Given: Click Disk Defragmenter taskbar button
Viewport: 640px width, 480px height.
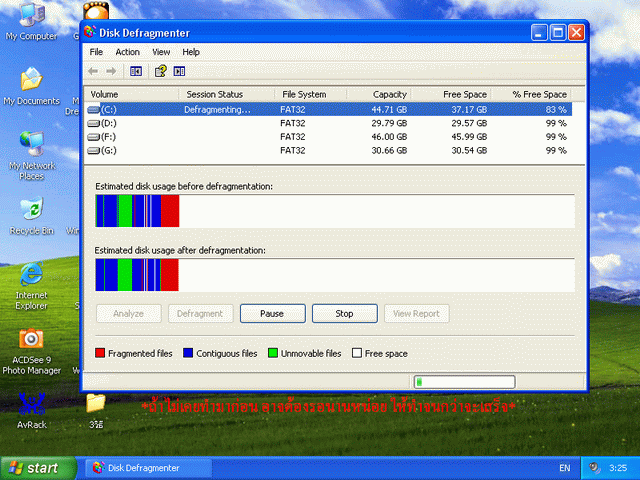Looking at the screenshot, I should pos(148,468).
